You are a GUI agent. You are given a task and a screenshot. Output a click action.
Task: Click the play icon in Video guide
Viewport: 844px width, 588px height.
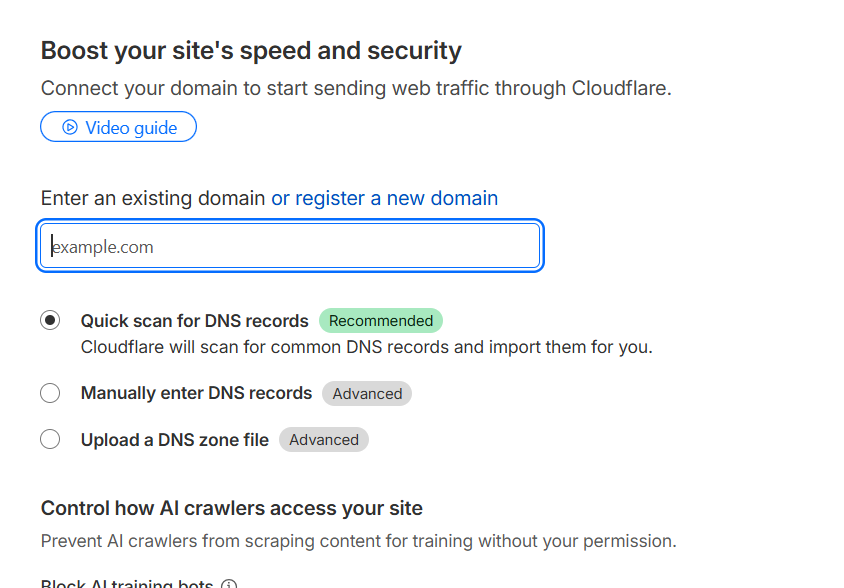click(70, 127)
